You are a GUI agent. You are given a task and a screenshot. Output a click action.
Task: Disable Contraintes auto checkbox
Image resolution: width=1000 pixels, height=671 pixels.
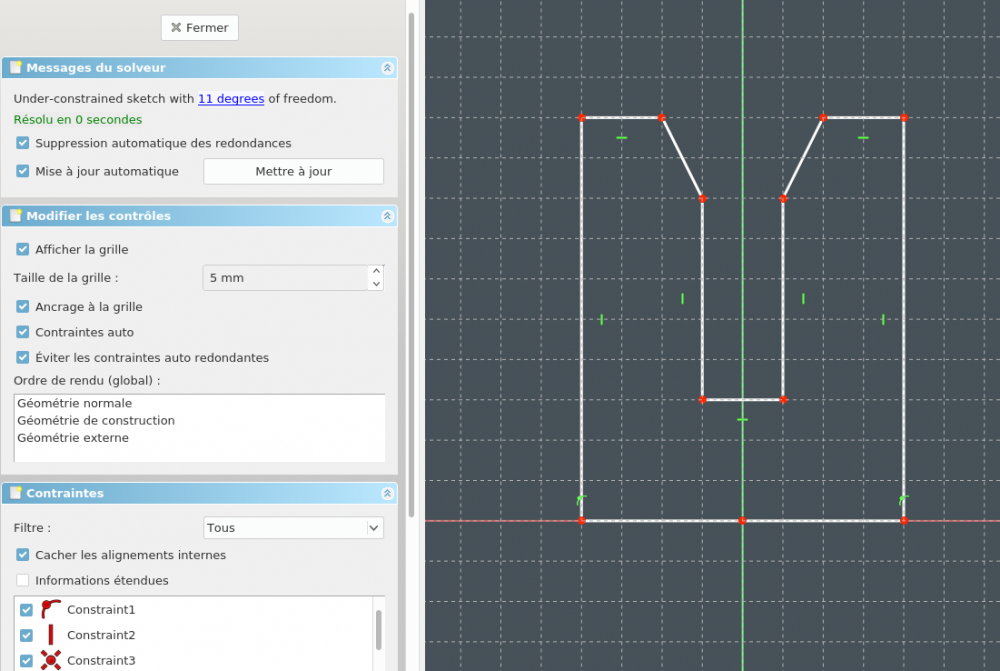23,332
